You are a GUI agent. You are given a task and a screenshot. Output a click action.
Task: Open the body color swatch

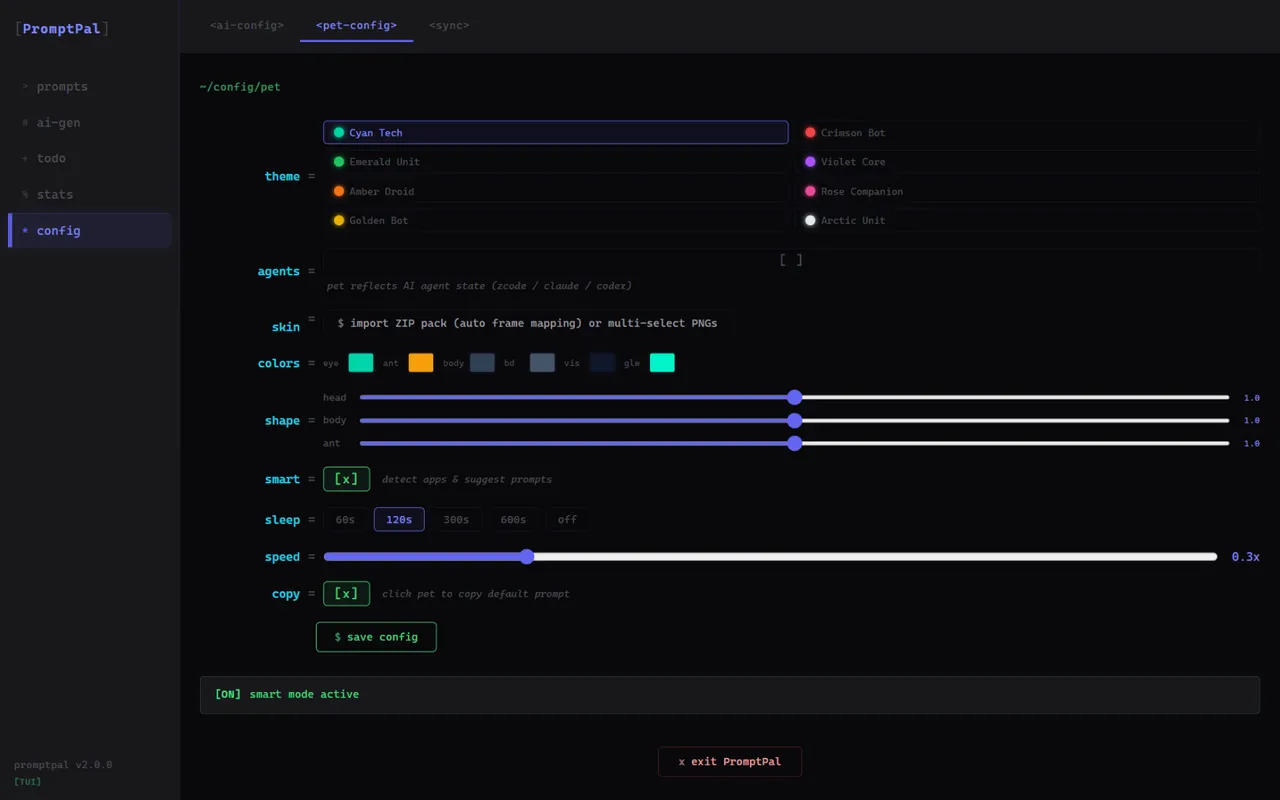(482, 363)
